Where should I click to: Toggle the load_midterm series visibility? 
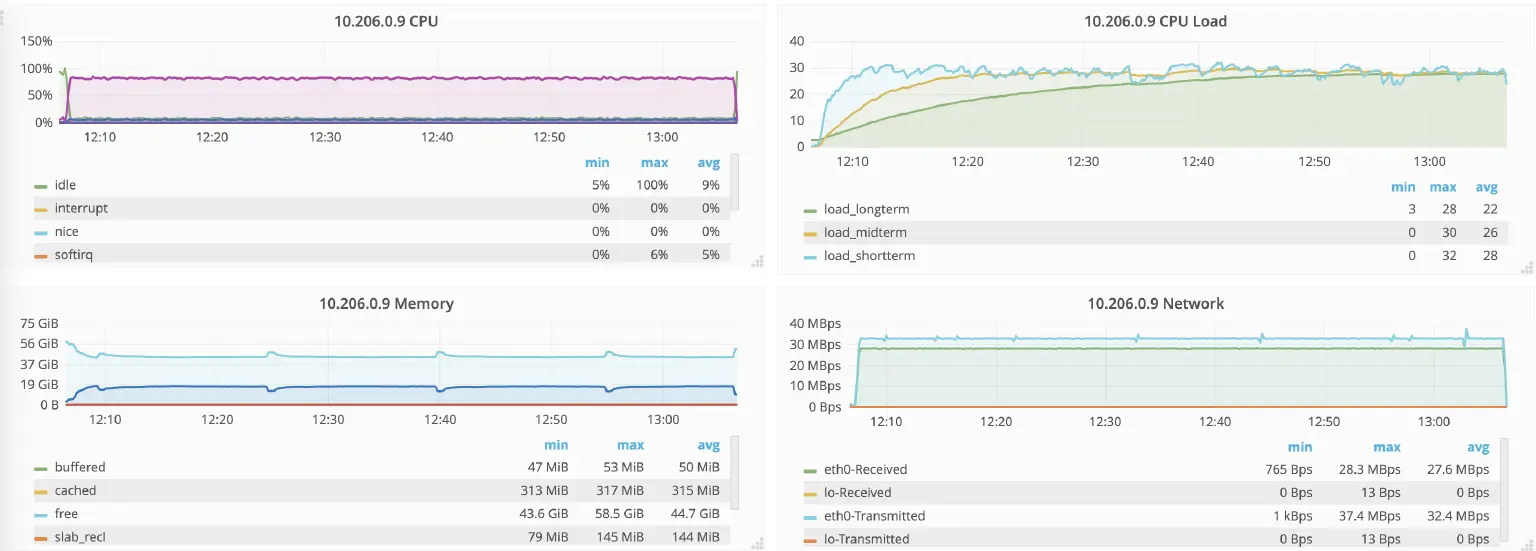tap(866, 233)
